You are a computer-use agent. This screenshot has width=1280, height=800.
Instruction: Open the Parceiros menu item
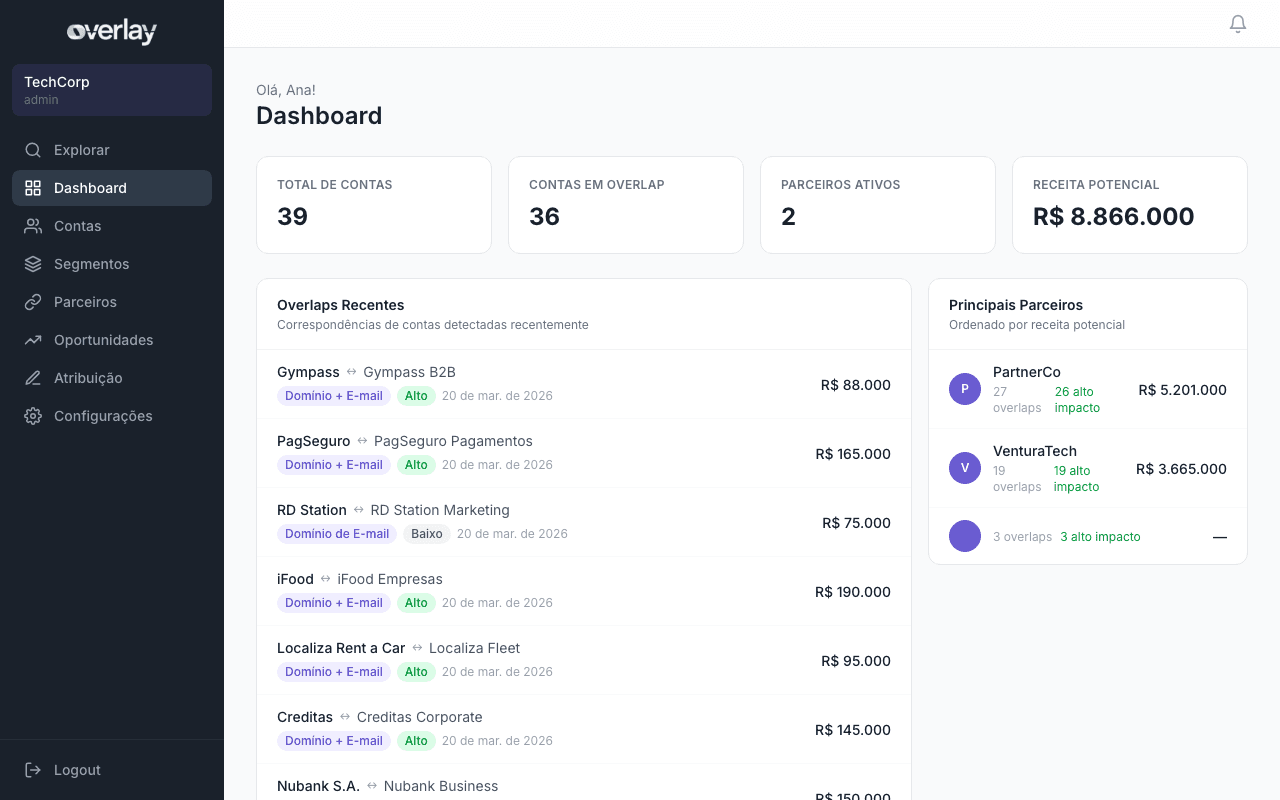pyautogui.click(x=83, y=302)
